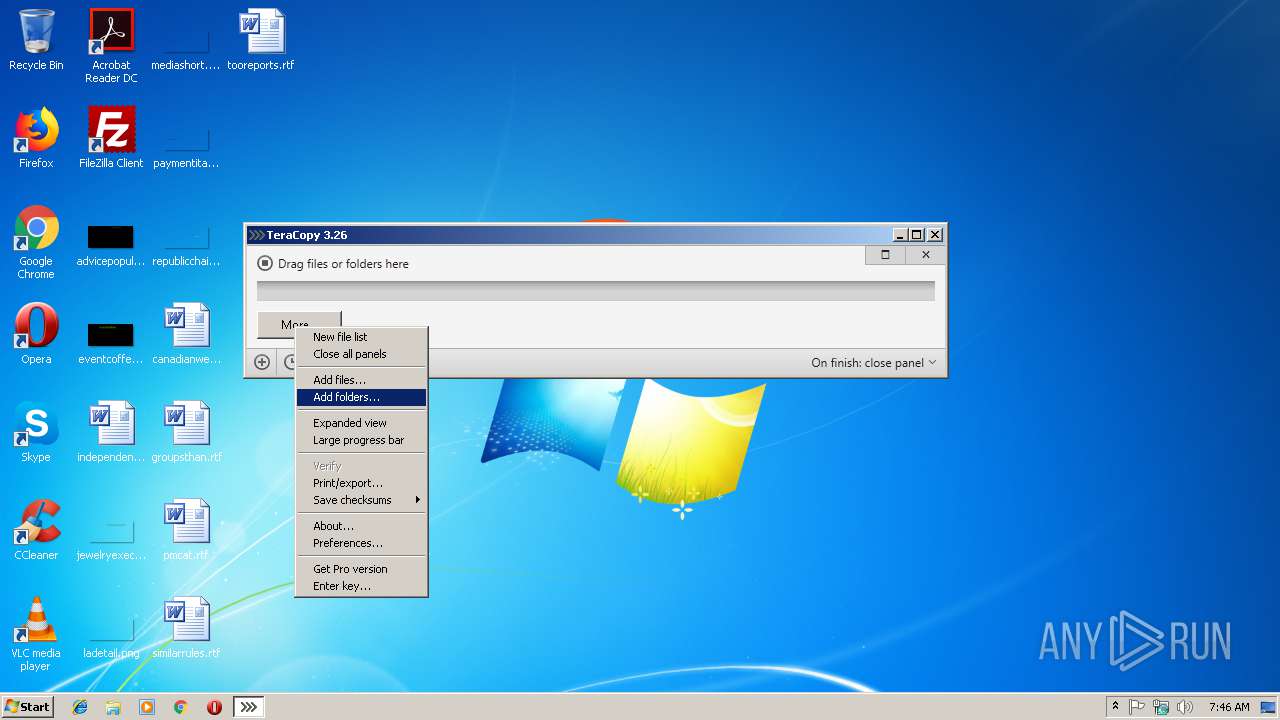Open Windows Explorer folder in taskbar
This screenshot has width=1280, height=720.
point(113,707)
